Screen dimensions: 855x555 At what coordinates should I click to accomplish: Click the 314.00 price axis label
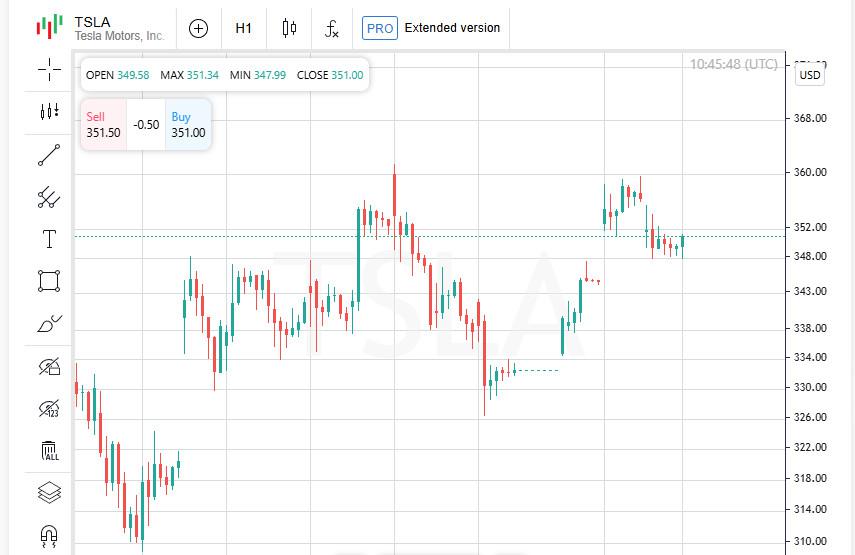pyautogui.click(x=810, y=510)
